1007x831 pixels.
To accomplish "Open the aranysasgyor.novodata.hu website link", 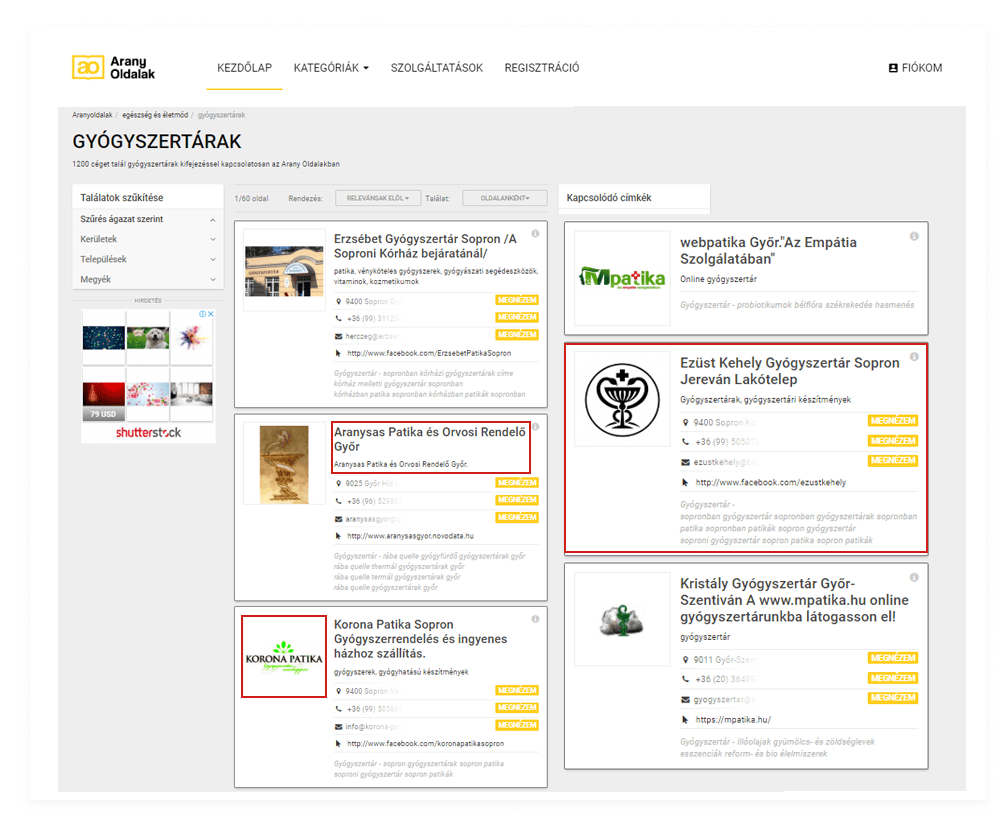I will (410, 536).
